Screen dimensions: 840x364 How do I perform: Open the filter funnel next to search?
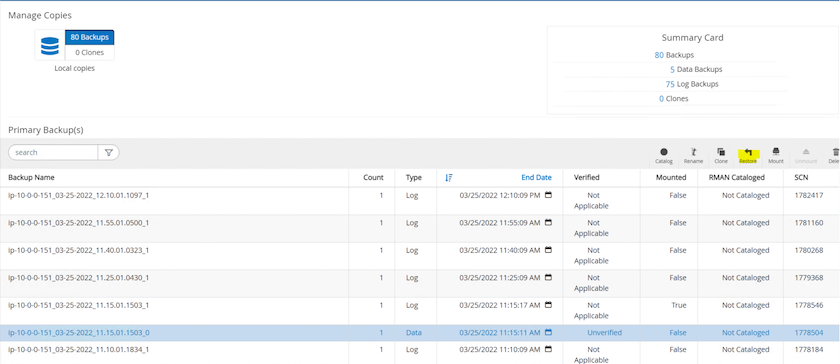(109, 152)
